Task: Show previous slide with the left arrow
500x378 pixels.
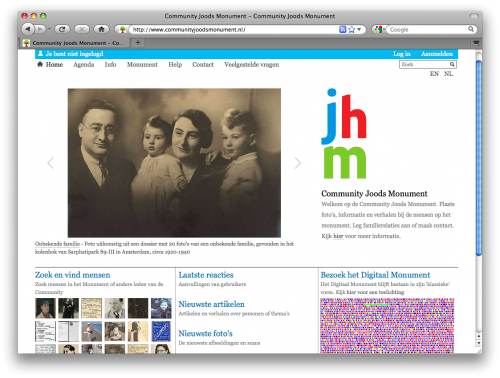Action: [x=50, y=163]
